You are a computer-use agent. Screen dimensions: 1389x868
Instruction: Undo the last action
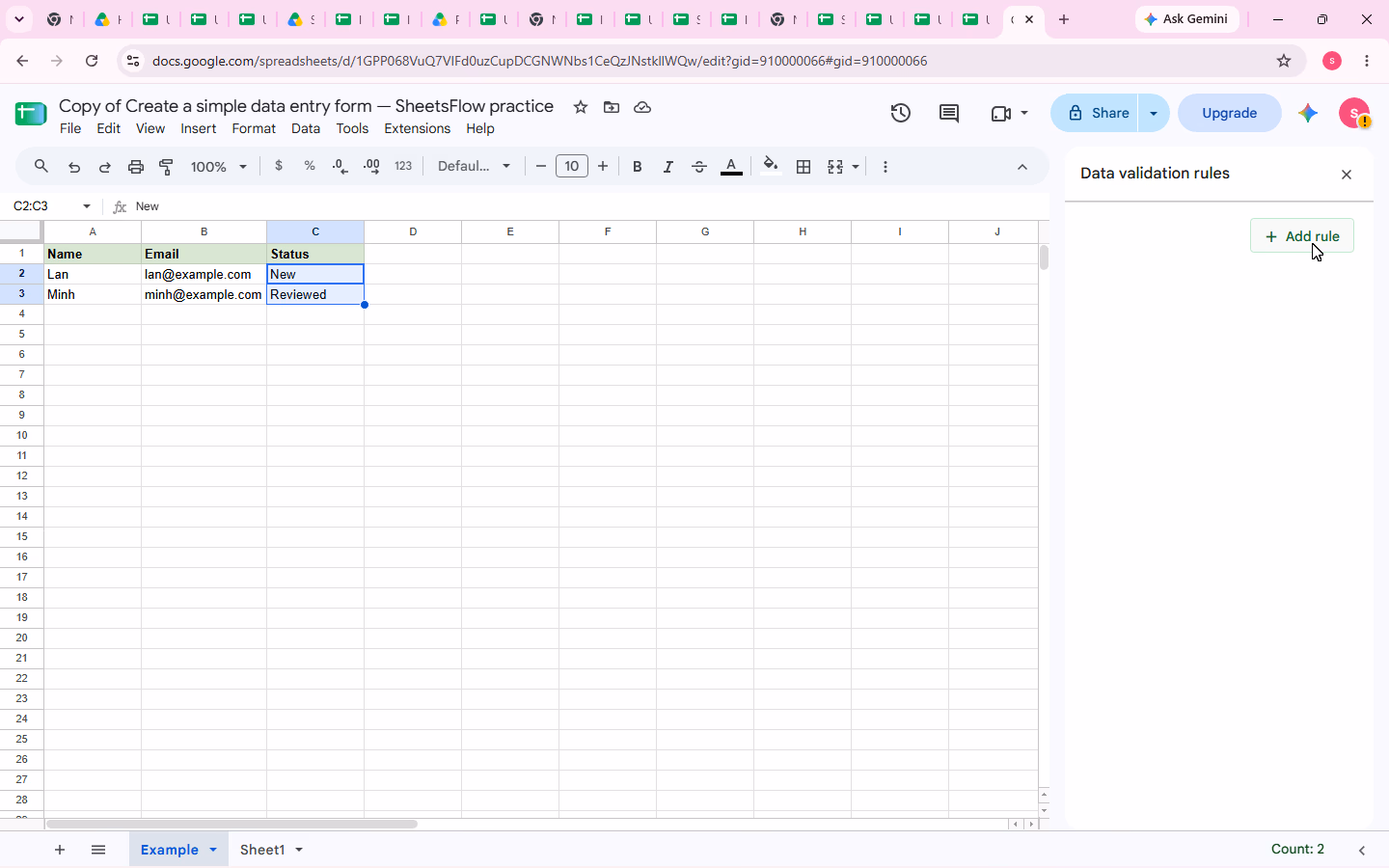(74, 167)
